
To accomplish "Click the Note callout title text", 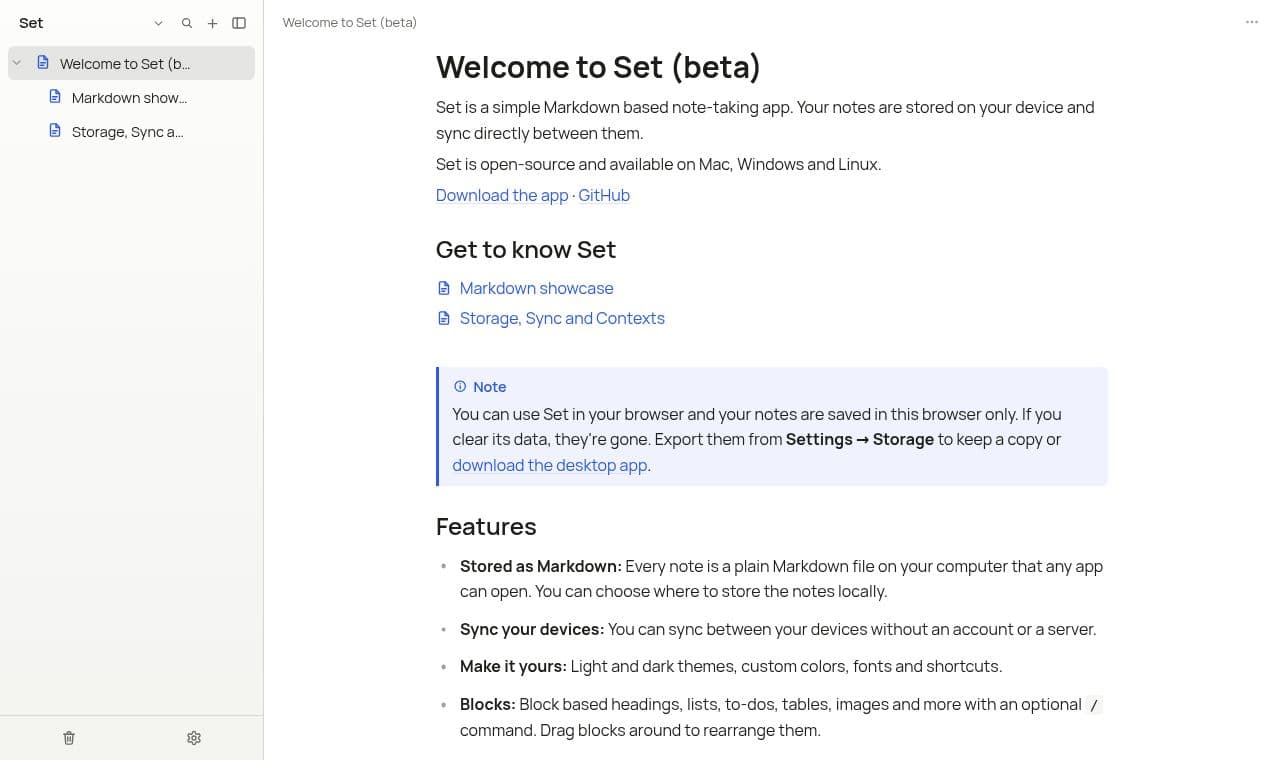I will (x=490, y=387).
